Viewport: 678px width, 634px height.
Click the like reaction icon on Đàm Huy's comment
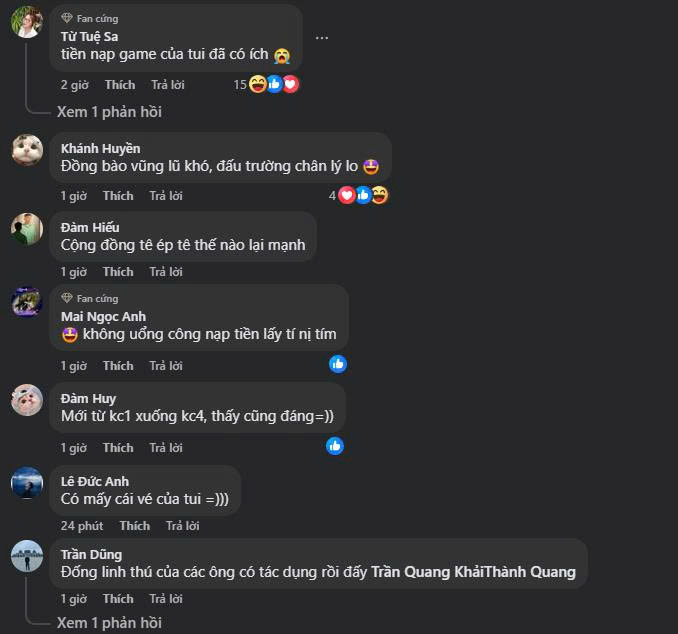[x=335, y=446]
